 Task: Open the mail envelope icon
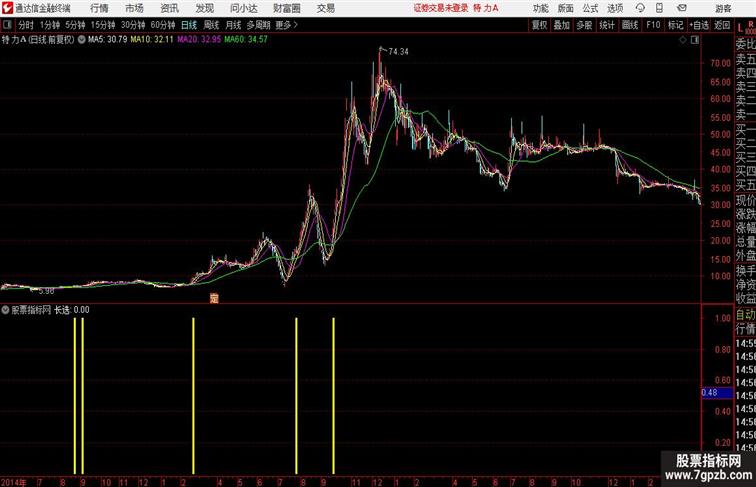(682, 8)
